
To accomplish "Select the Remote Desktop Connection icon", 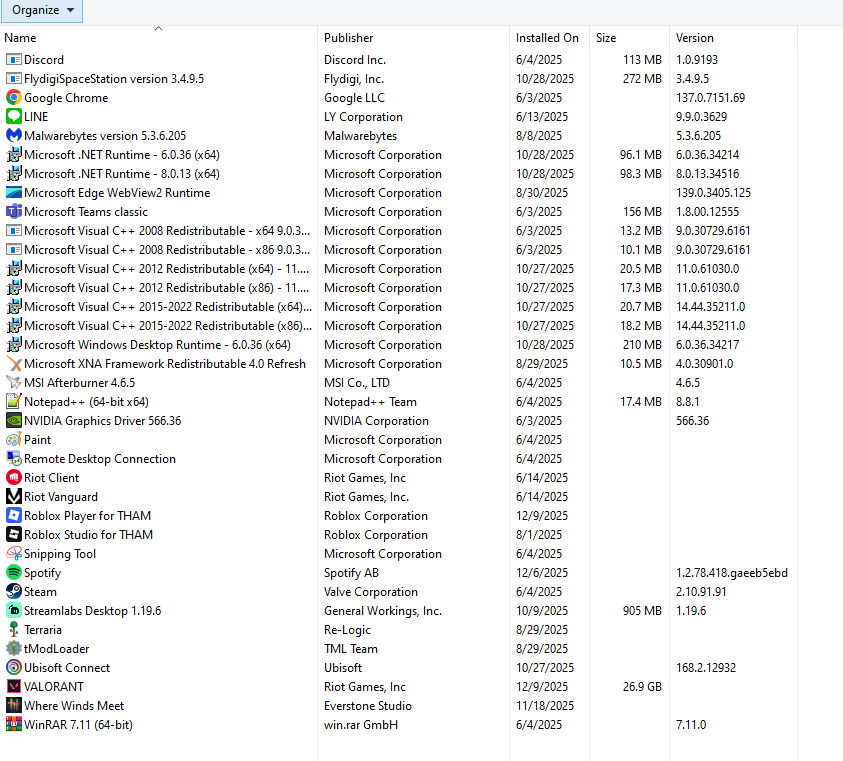I will pos(13,459).
